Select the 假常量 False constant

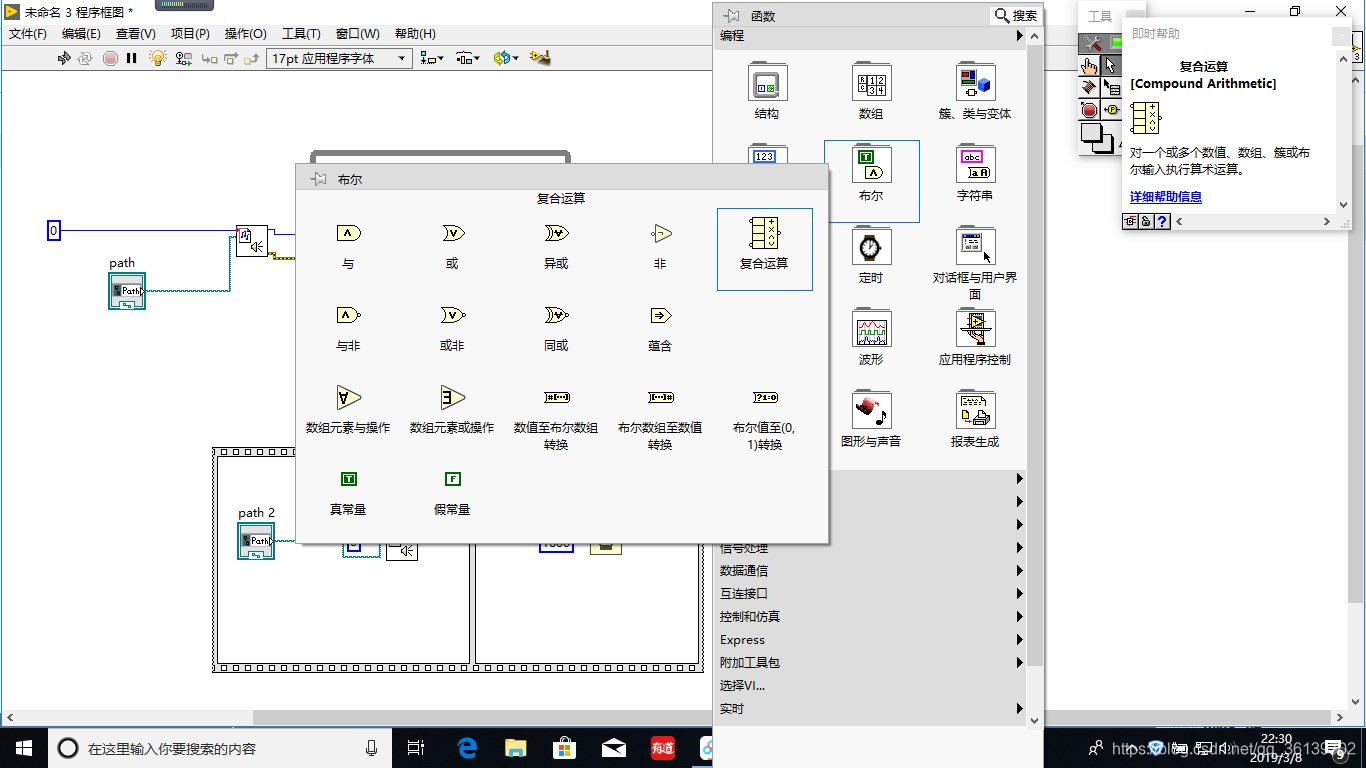[x=452, y=491]
